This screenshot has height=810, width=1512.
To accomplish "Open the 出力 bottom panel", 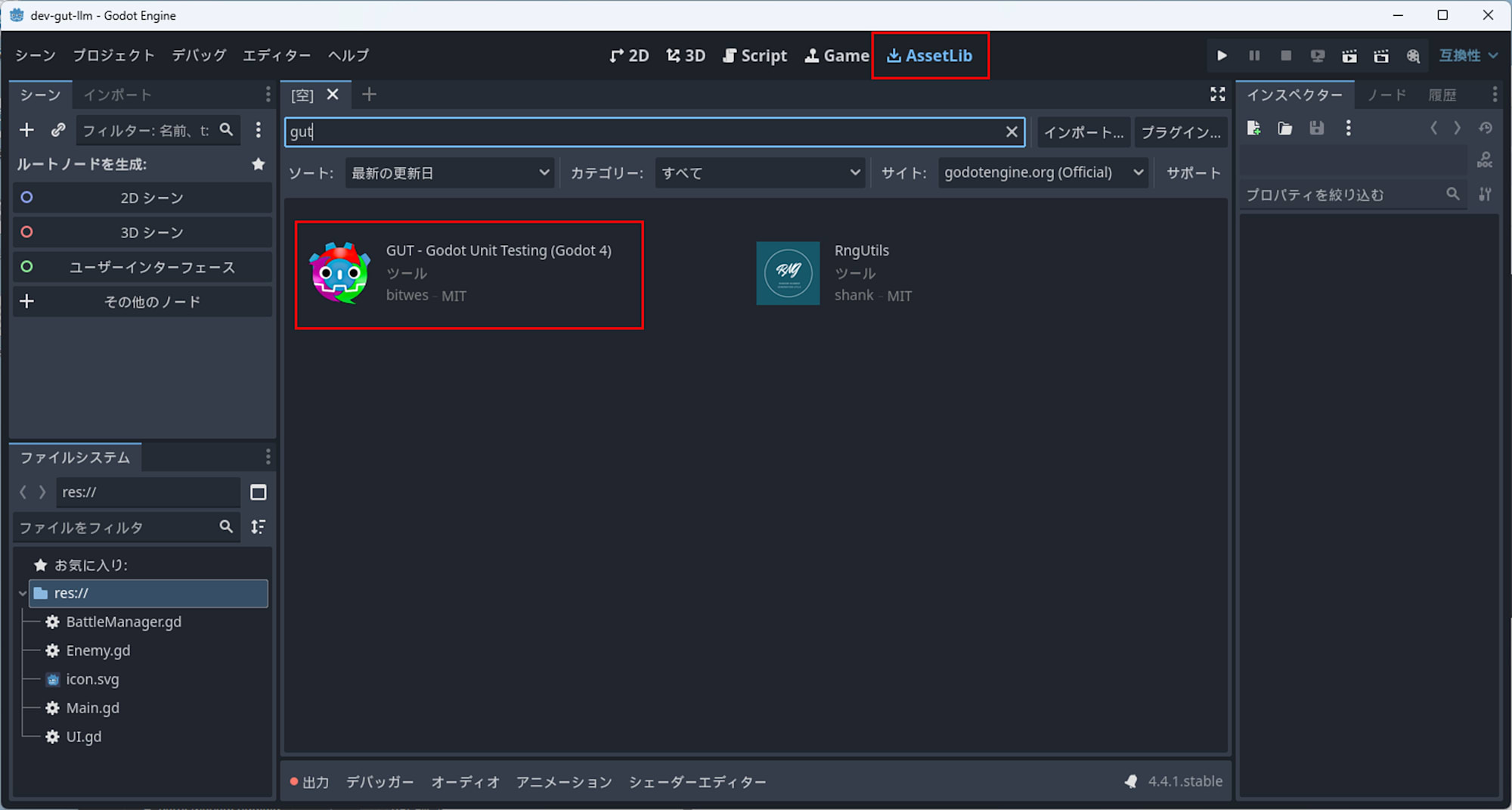I will [310, 782].
